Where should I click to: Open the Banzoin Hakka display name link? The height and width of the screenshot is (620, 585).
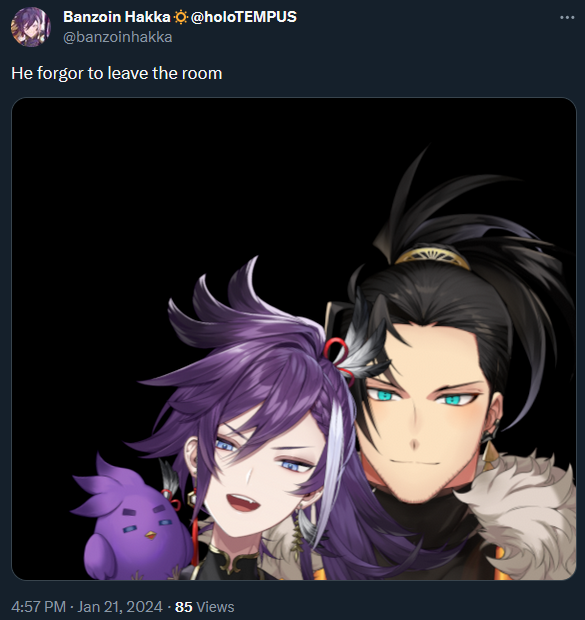[117, 17]
